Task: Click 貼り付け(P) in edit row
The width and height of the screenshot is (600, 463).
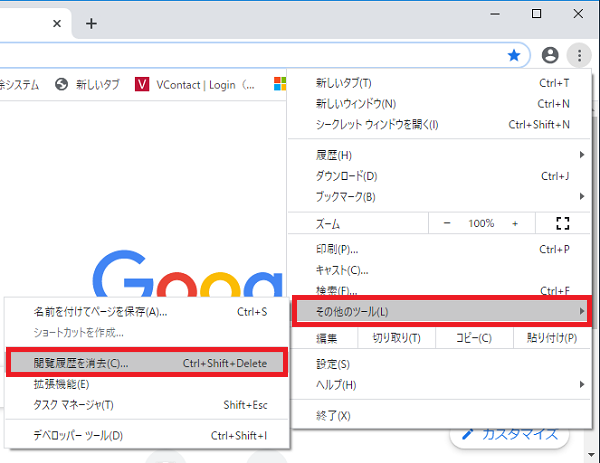Action: point(551,338)
